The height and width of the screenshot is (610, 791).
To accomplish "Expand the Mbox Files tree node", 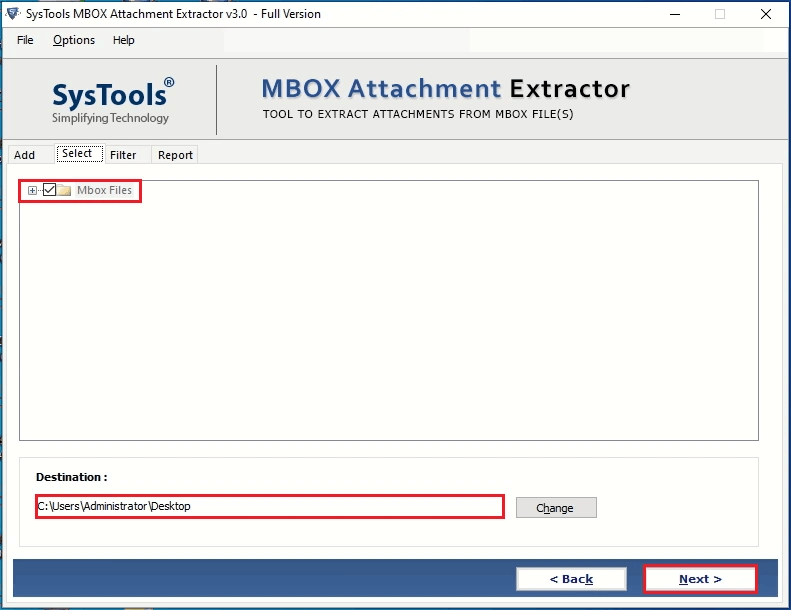I will click(x=32, y=190).
